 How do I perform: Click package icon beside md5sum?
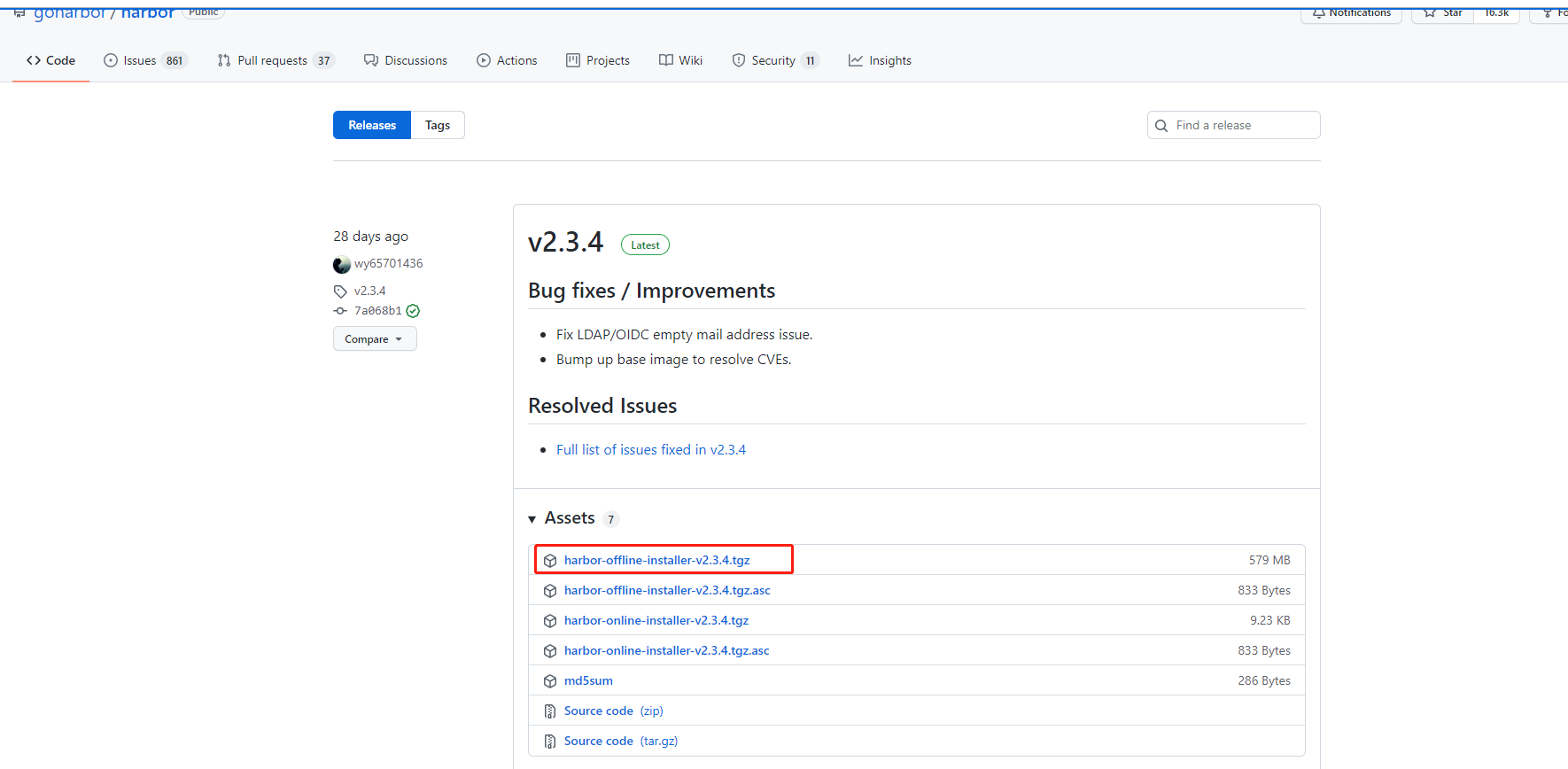pos(550,681)
